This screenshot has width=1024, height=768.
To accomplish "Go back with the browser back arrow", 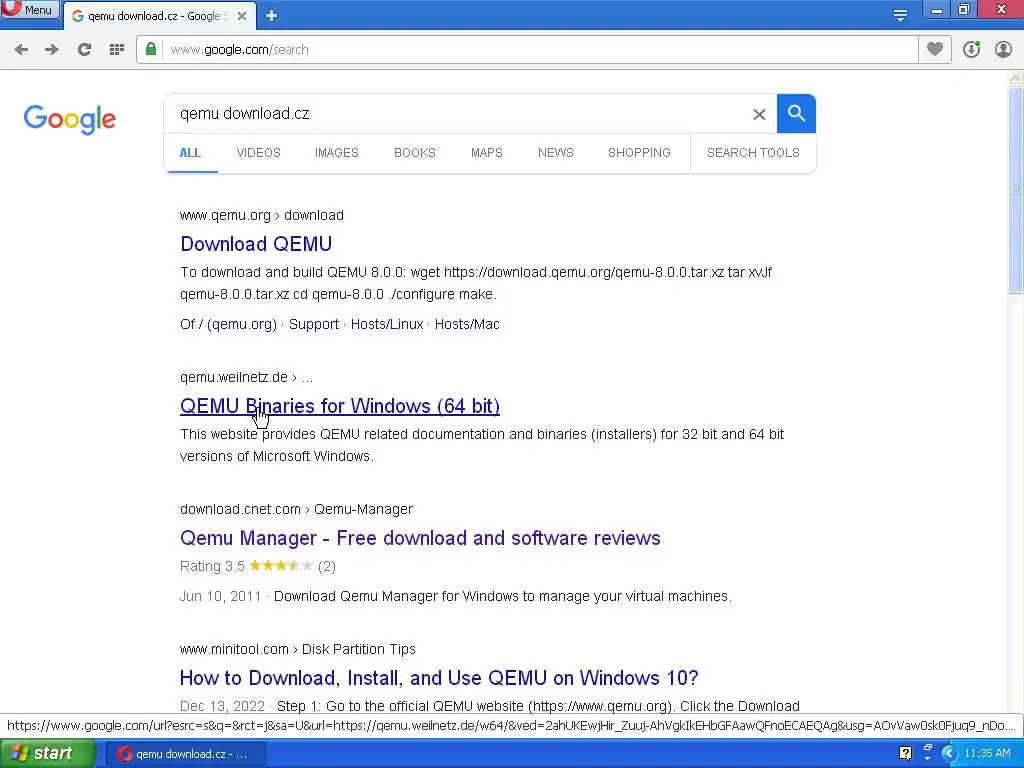I will [x=21, y=50].
